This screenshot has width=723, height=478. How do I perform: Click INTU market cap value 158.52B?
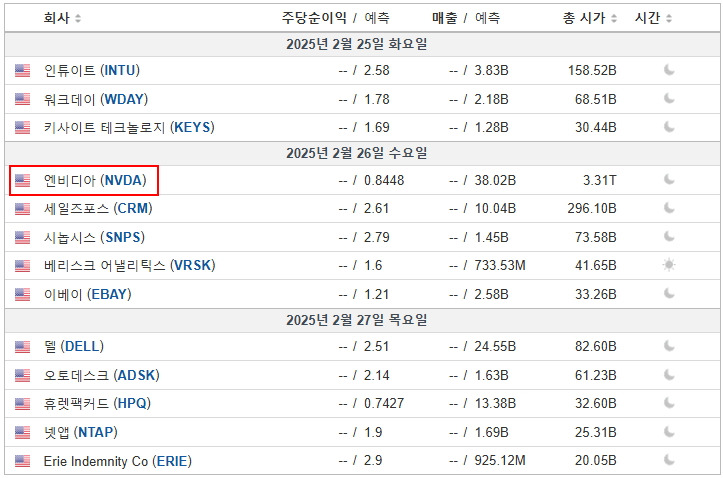[x=592, y=71]
